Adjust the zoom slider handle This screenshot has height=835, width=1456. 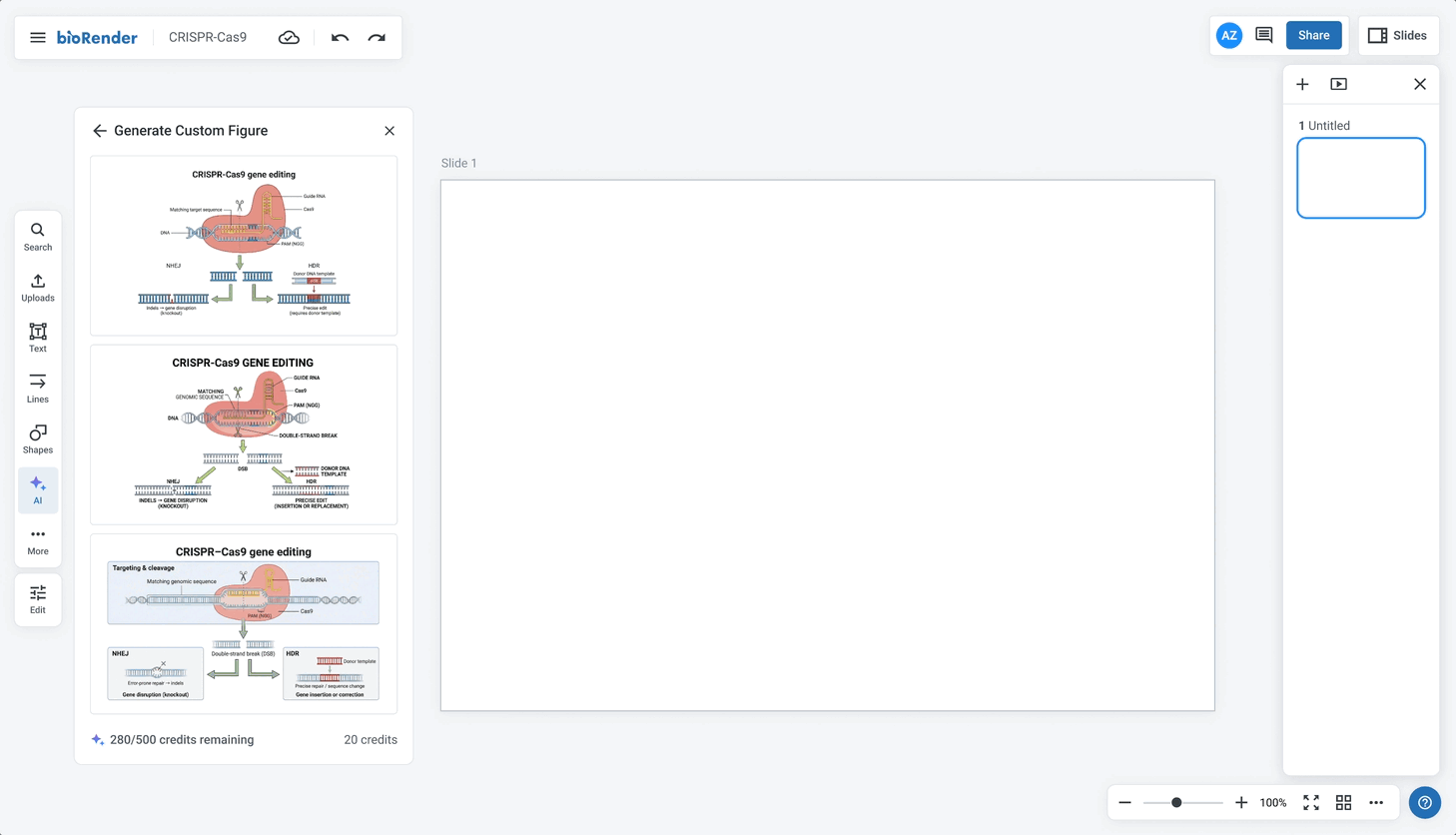[x=1176, y=803]
